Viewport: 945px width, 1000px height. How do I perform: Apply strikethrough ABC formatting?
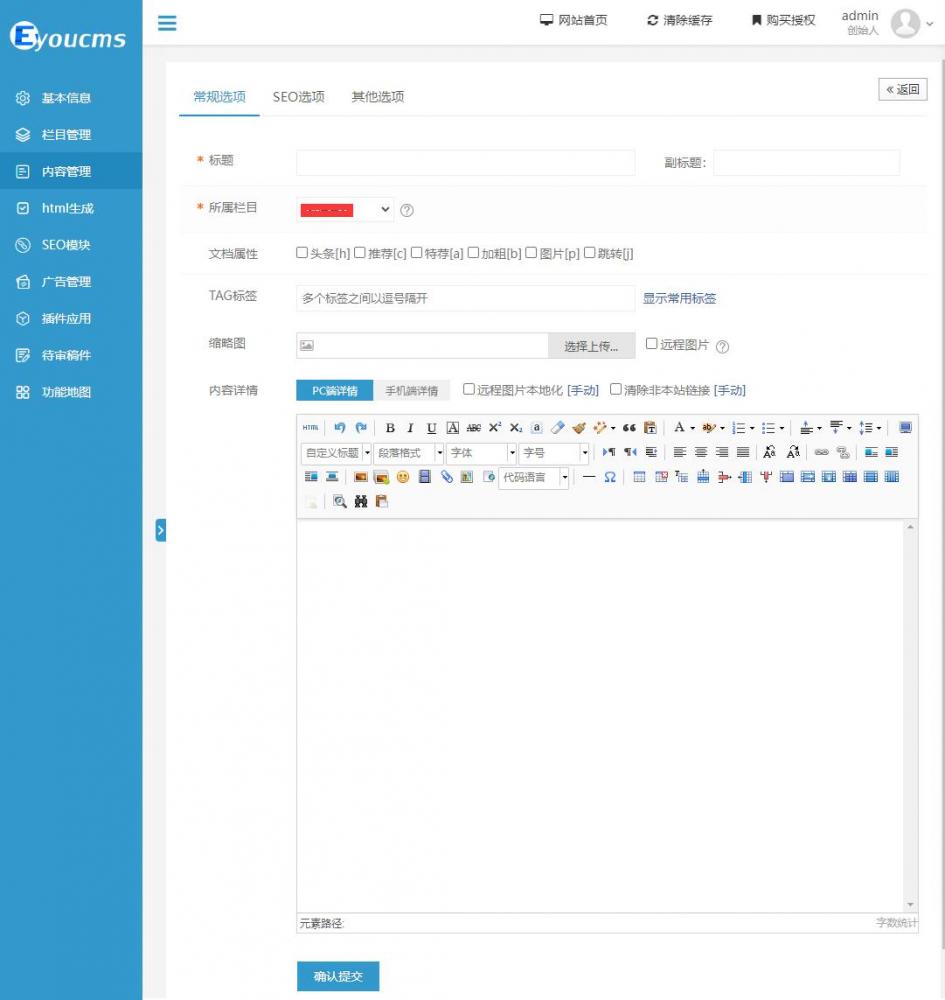click(474, 428)
